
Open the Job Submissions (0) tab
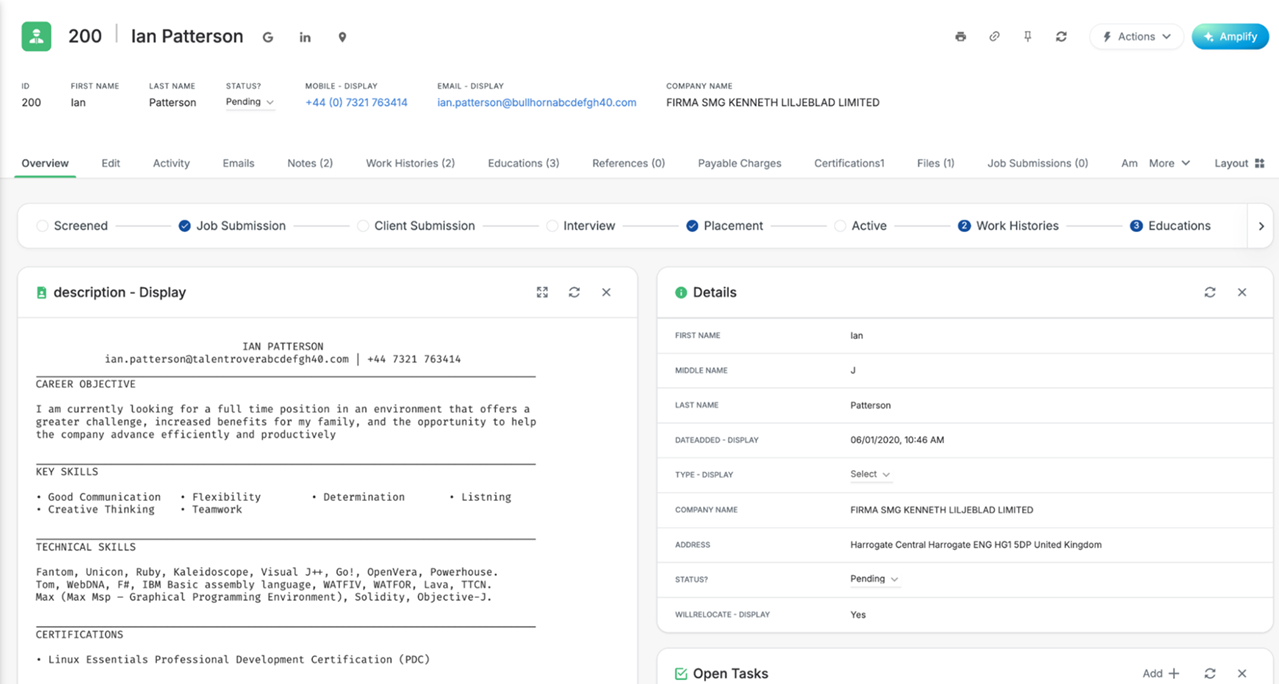click(1037, 163)
